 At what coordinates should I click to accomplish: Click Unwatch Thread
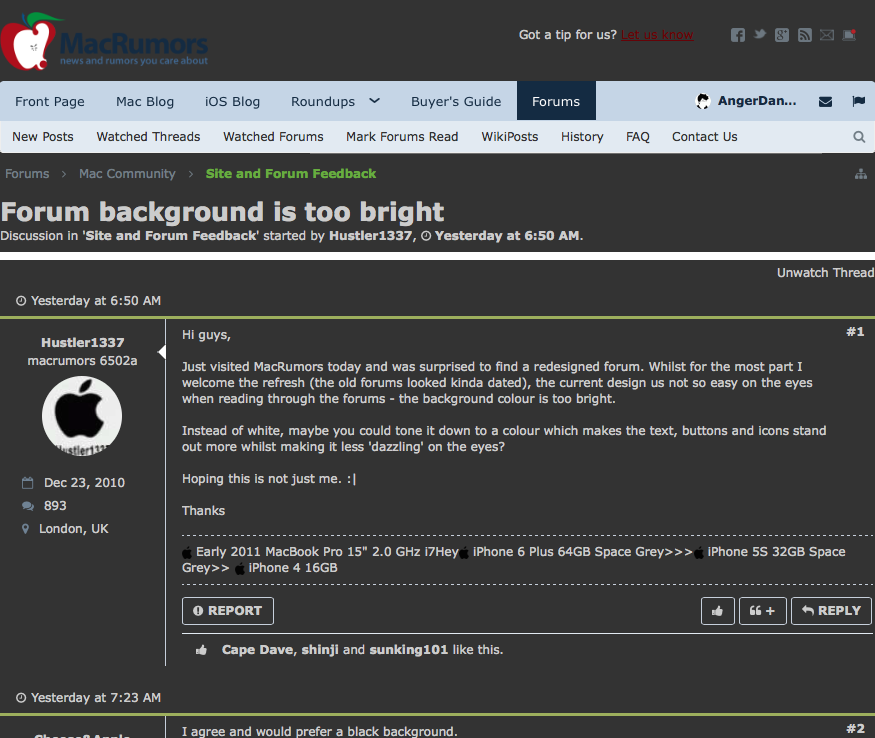click(825, 273)
